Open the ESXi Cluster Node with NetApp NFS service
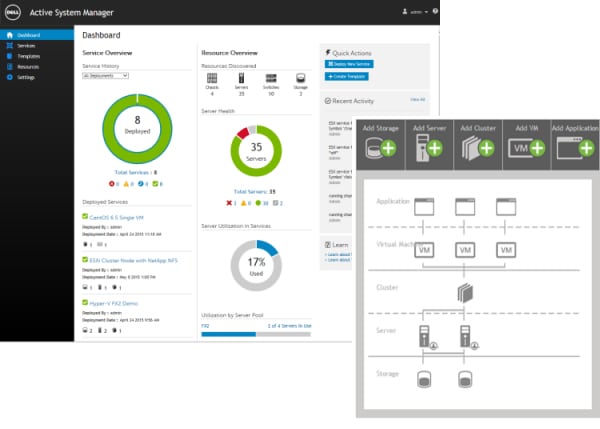Screen dimensions: 600x429 134,260
